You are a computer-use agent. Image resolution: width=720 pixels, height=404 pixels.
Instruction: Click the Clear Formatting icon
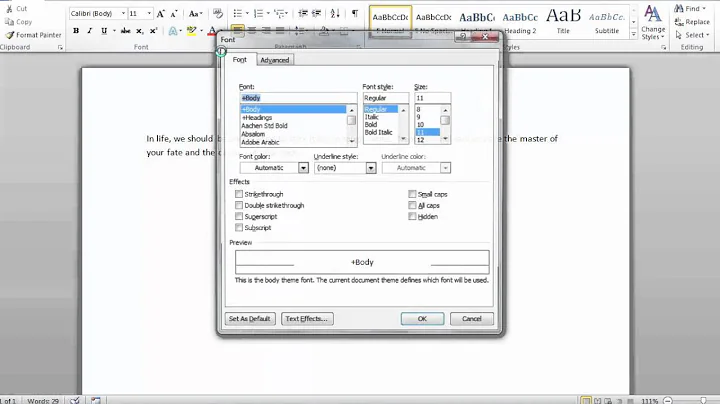pyautogui.click(x=218, y=14)
